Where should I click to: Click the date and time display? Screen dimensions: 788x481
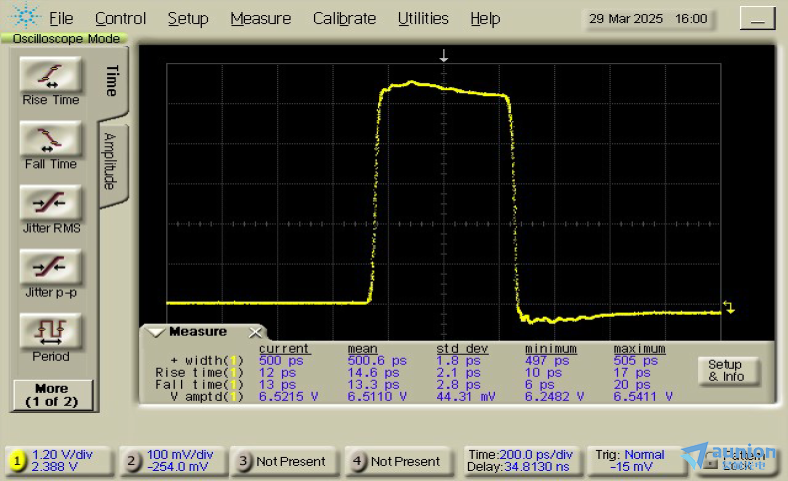tap(648, 18)
